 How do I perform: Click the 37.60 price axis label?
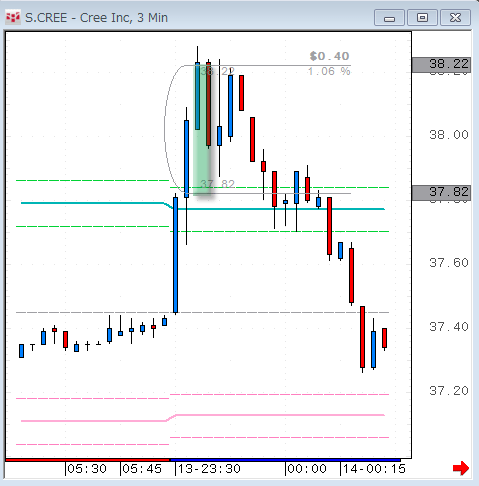click(x=449, y=263)
